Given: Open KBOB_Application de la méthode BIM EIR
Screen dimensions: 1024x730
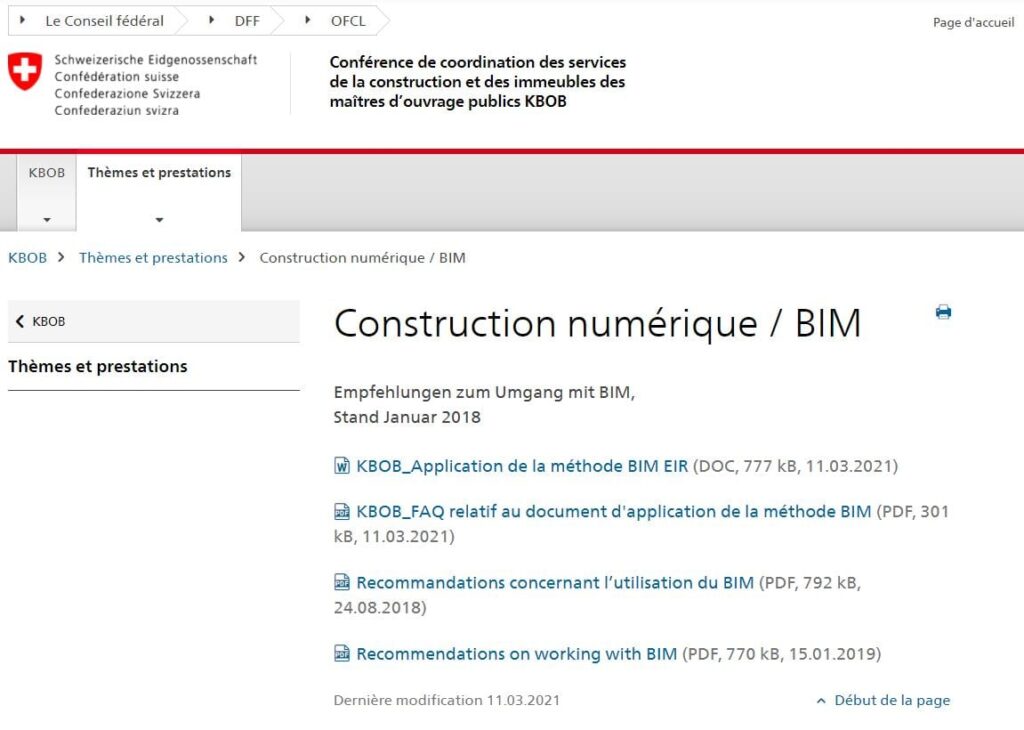Looking at the screenshot, I should pos(522,465).
